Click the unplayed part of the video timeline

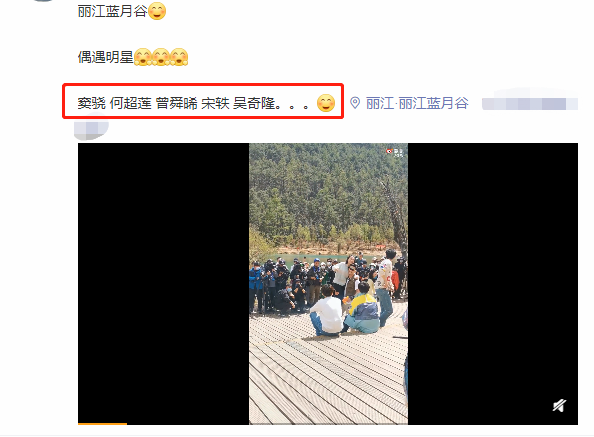[352, 424]
